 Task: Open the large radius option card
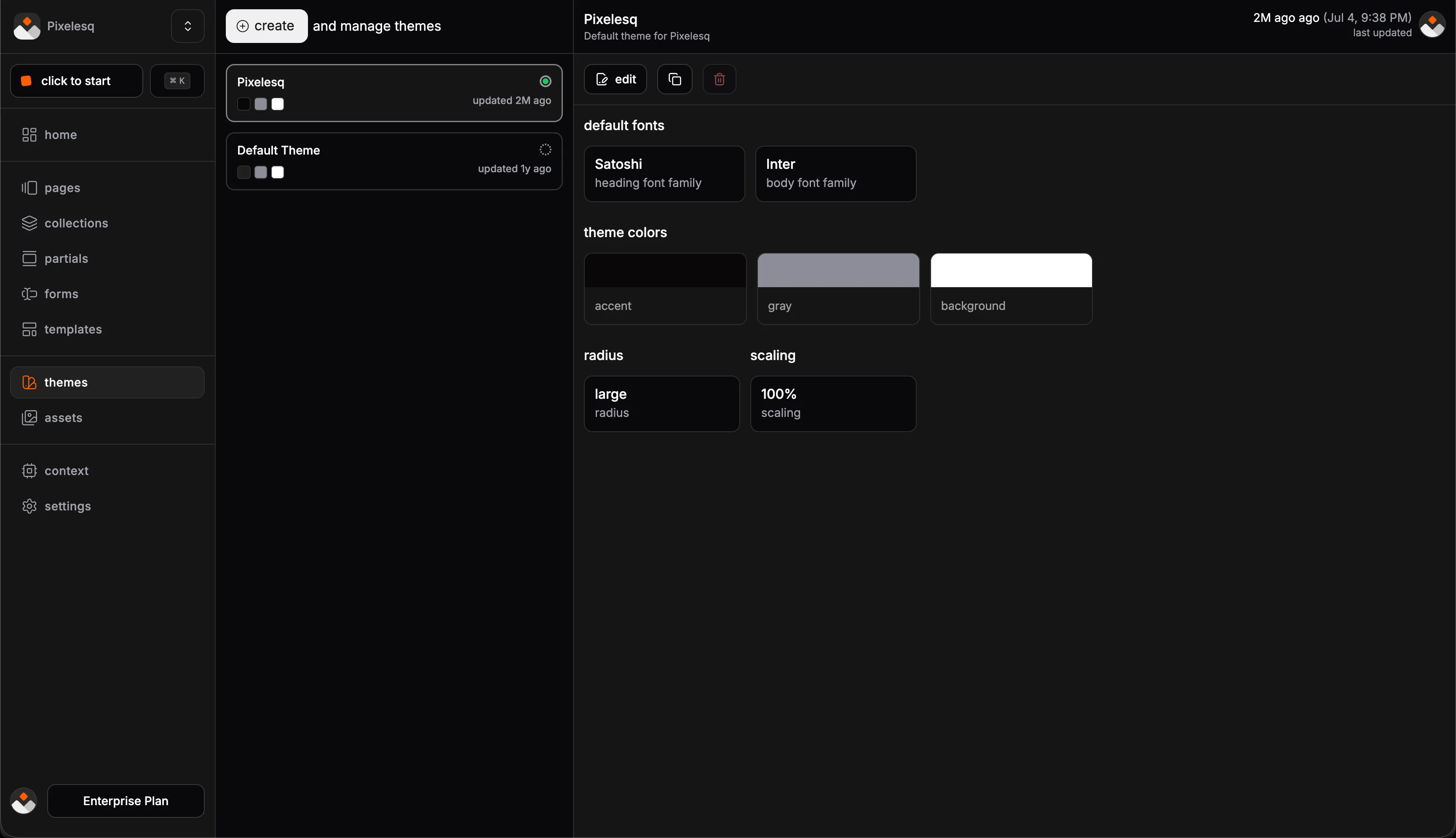pyautogui.click(x=661, y=403)
